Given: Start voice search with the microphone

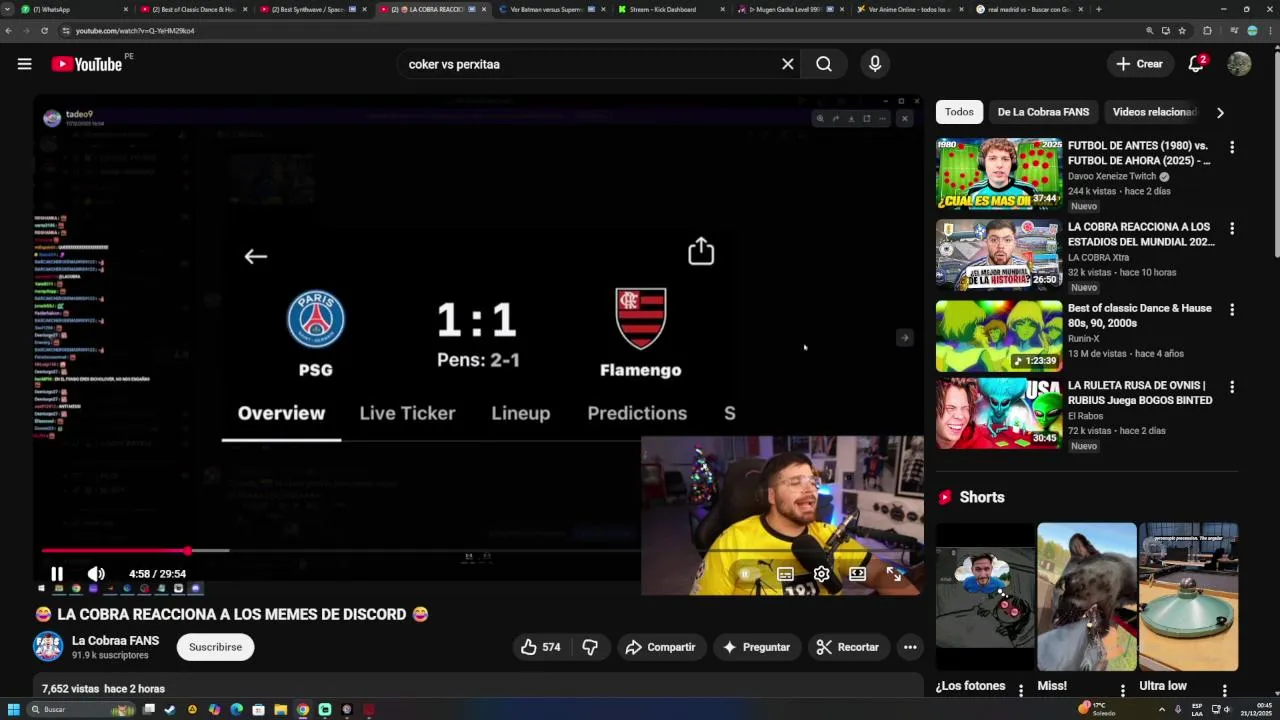Looking at the screenshot, I should point(875,64).
